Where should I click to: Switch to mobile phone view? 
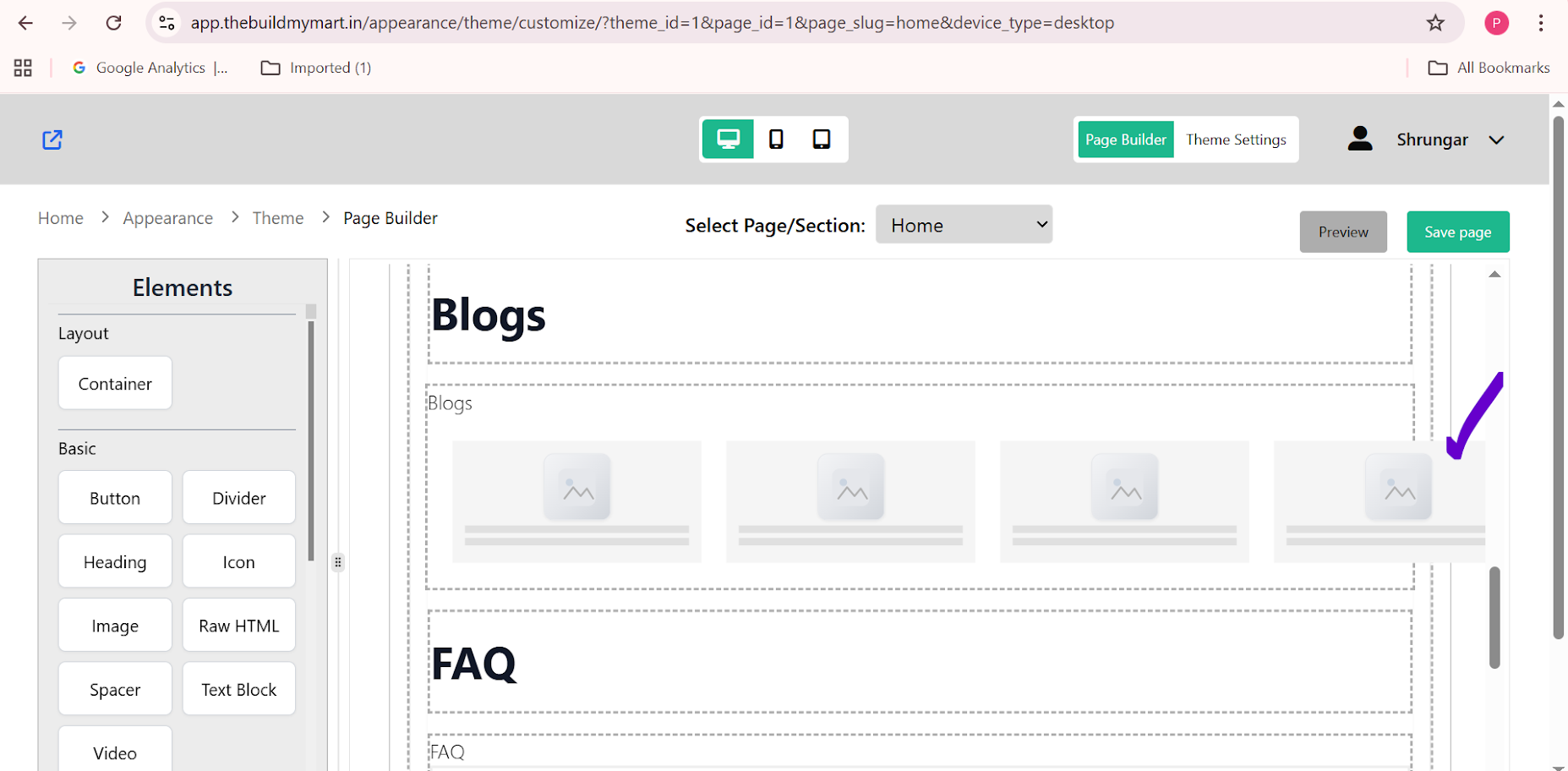coord(776,139)
